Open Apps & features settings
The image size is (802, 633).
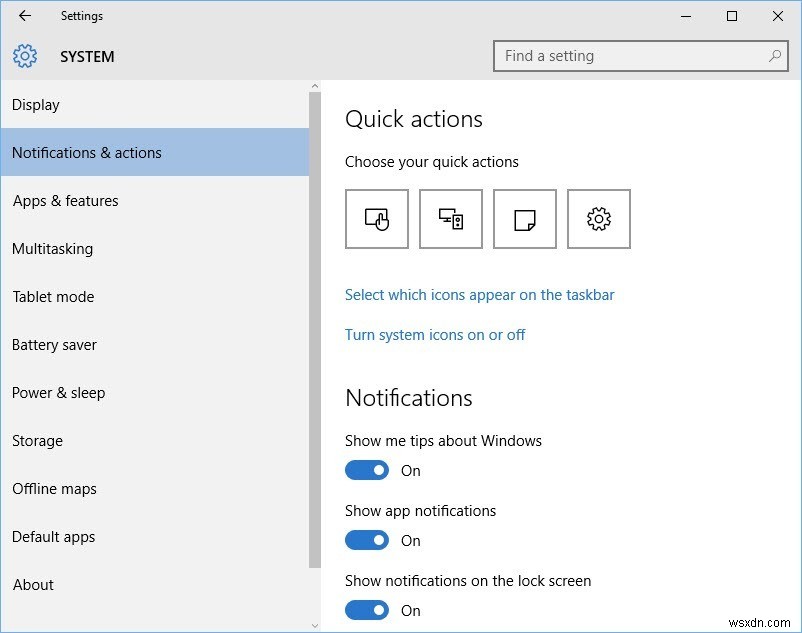click(65, 200)
